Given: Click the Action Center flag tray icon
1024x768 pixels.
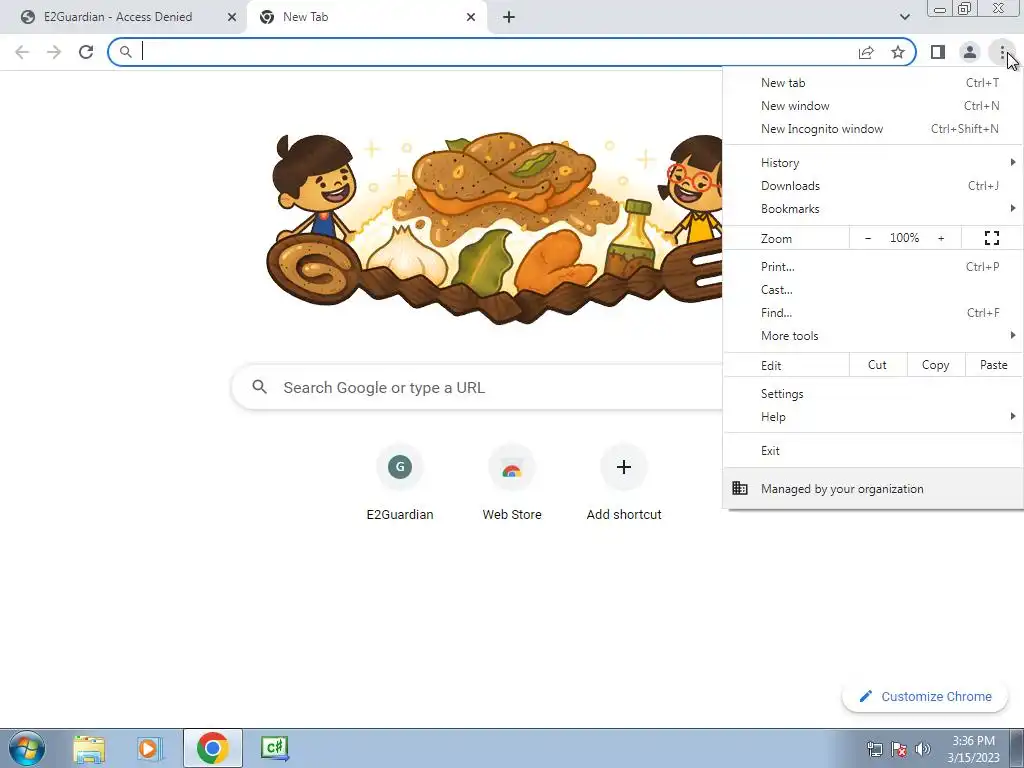Looking at the screenshot, I should coord(899,749).
